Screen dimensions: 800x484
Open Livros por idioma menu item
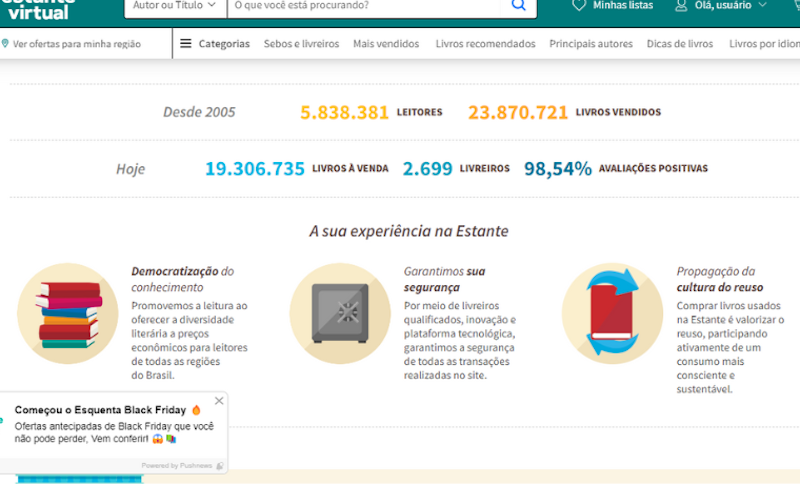point(764,44)
